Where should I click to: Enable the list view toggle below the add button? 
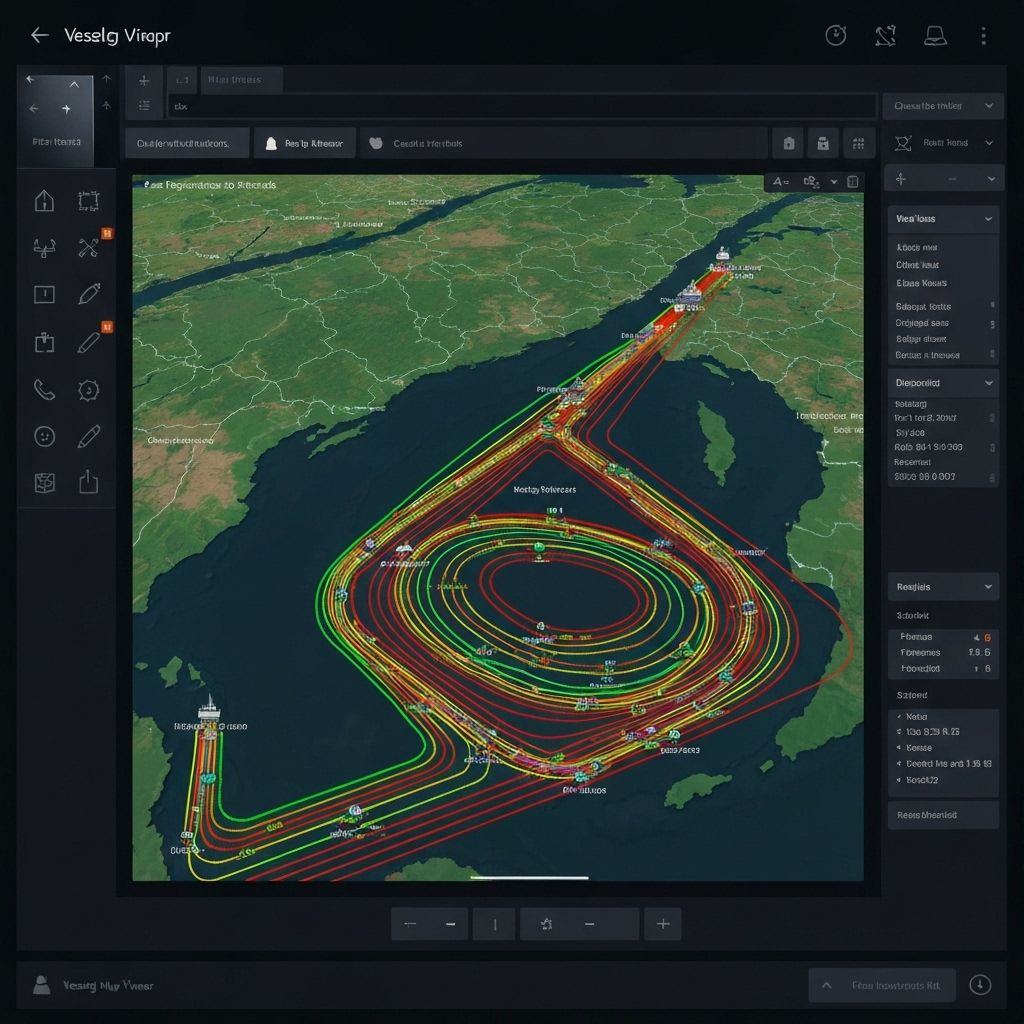(142, 105)
